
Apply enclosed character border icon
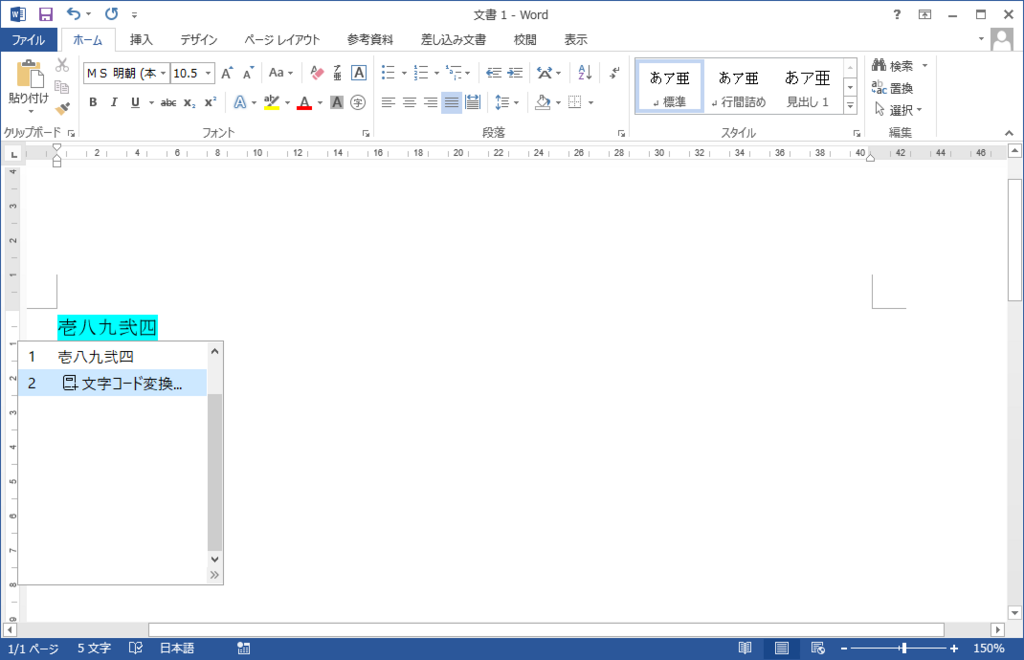click(x=359, y=72)
